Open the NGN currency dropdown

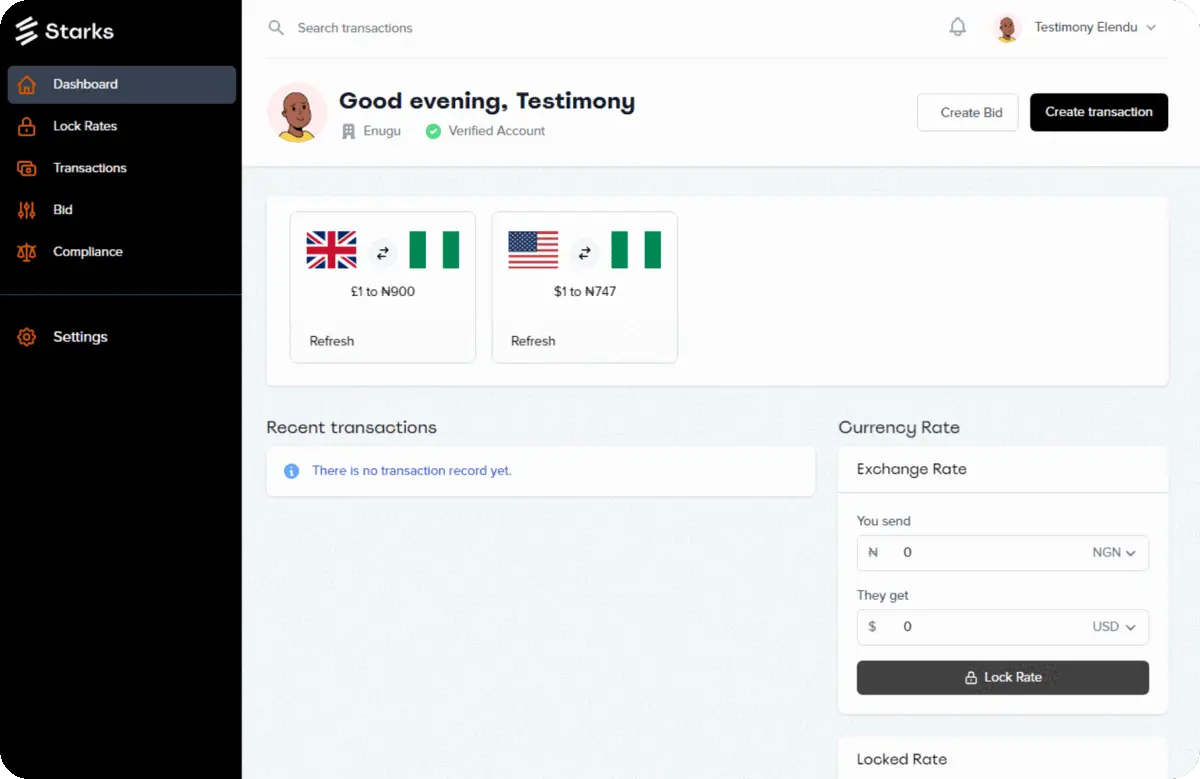click(1115, 552)
